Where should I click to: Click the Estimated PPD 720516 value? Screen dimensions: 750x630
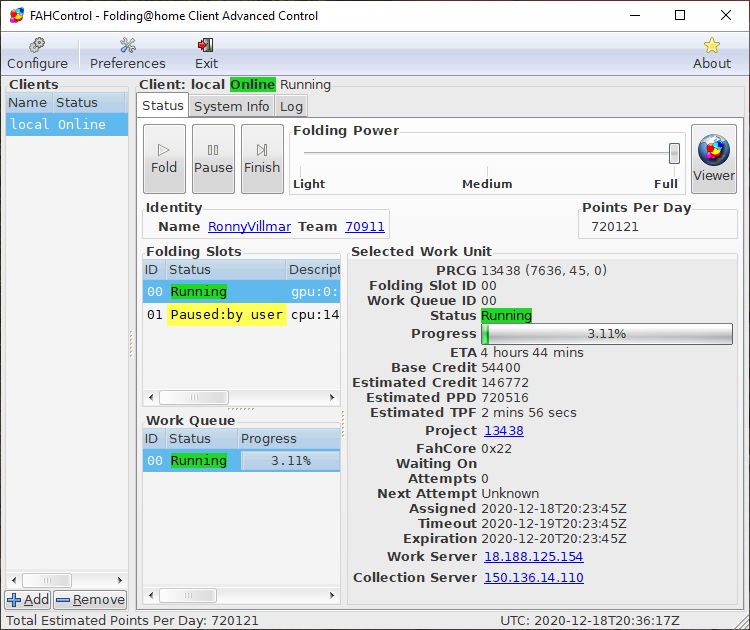point(505,398)
